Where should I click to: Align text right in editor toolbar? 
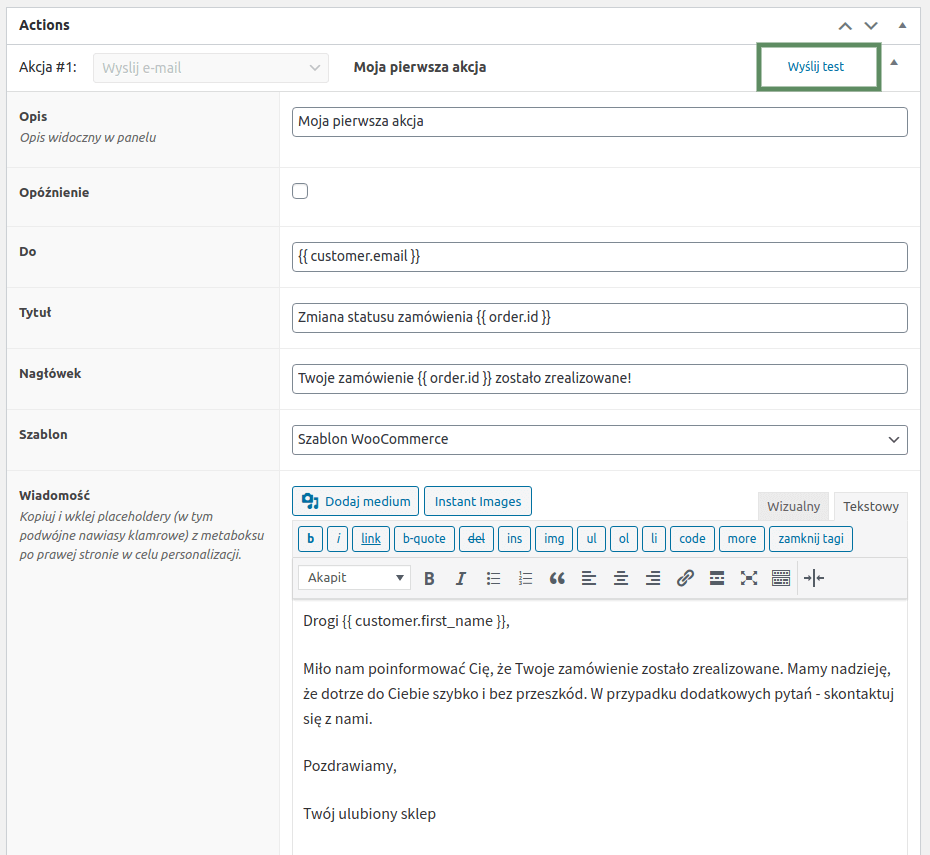(653, 578)
